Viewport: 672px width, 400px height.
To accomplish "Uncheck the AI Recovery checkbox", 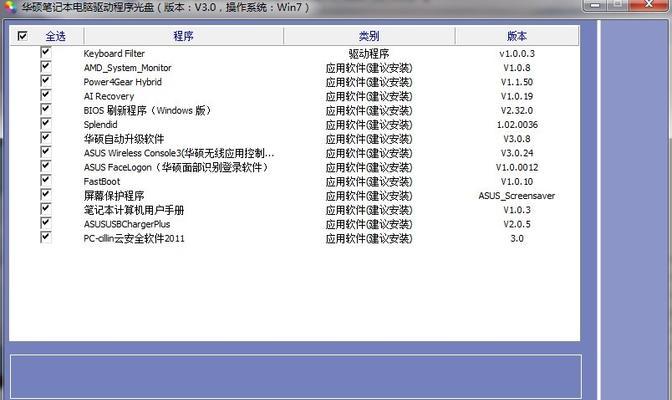I will coord(46,95).
